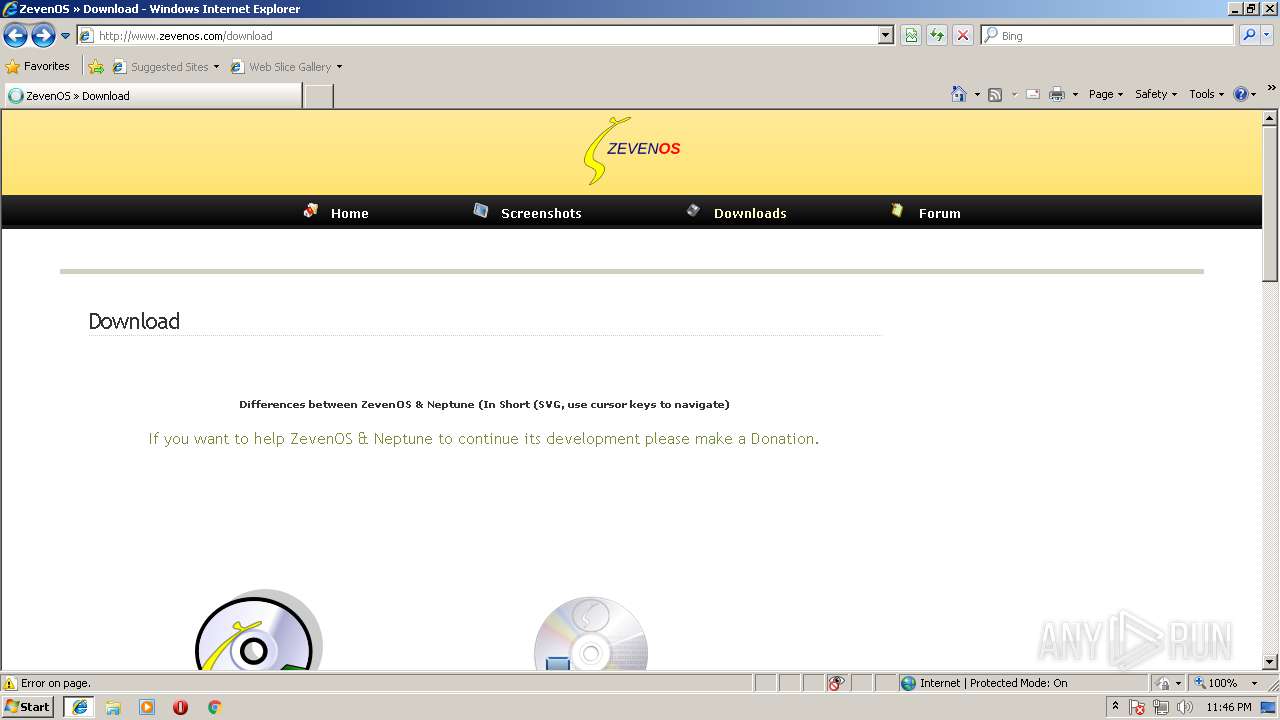Viewport: 1280px width, 720px height.
Task: Click the red Stop loading icon
Action: tap(963, 35)
